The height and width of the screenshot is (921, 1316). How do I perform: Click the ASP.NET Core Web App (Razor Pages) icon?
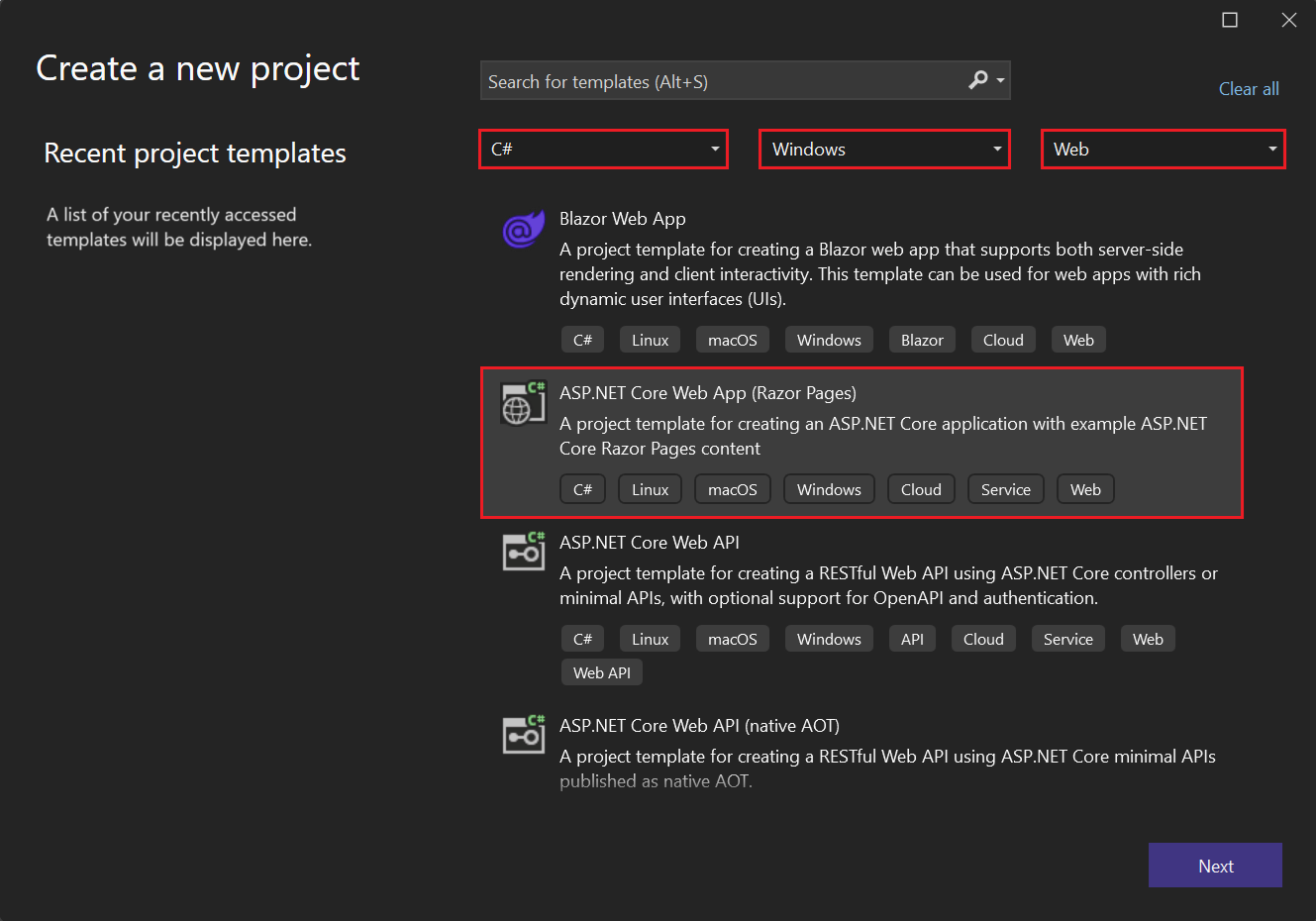pyautogui.click(x=523, y=403)
